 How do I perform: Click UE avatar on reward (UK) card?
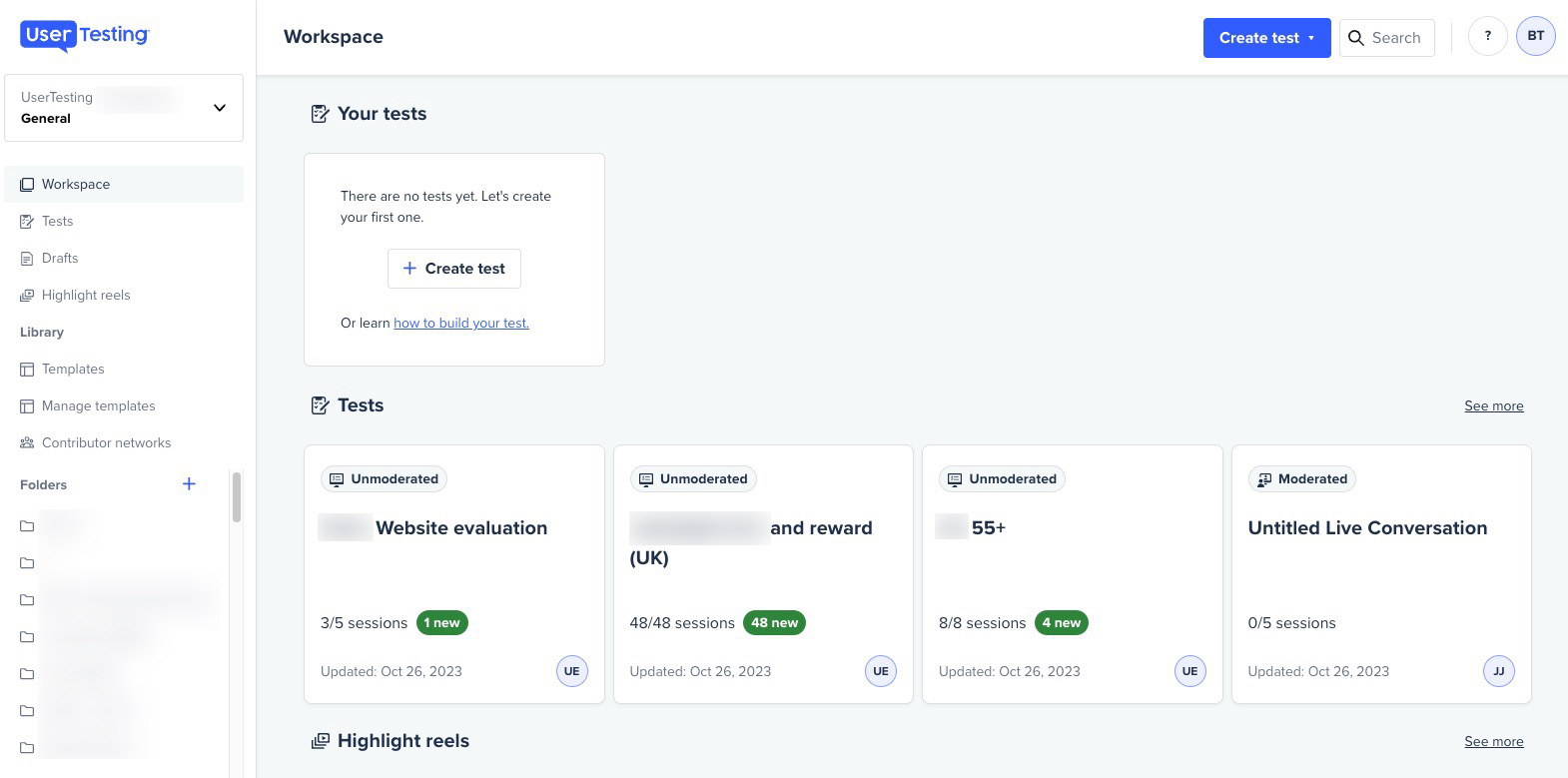[x=881, y=671]
